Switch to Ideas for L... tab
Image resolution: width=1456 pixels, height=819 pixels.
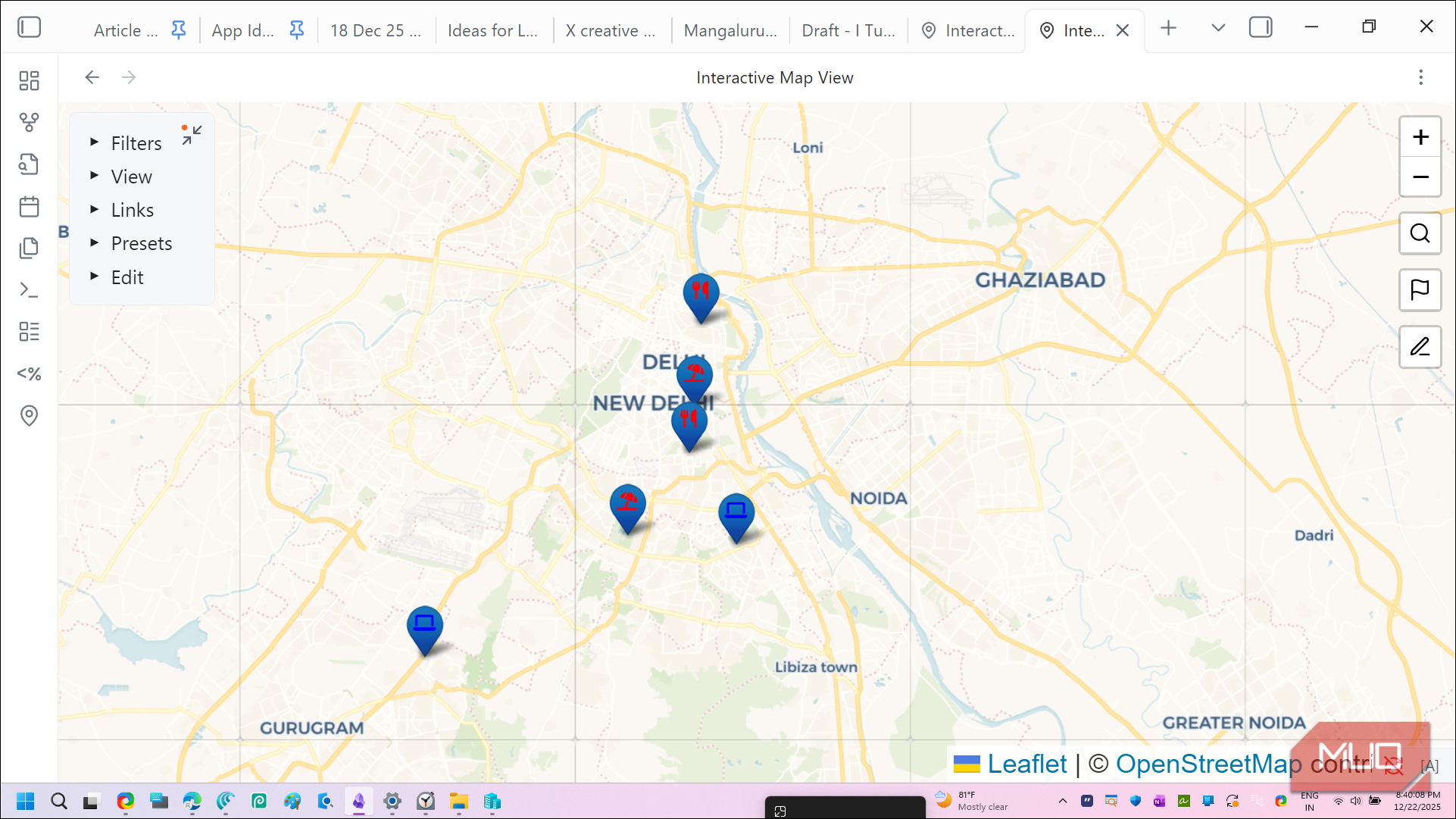pyautogui.click(x=493, y=30)
